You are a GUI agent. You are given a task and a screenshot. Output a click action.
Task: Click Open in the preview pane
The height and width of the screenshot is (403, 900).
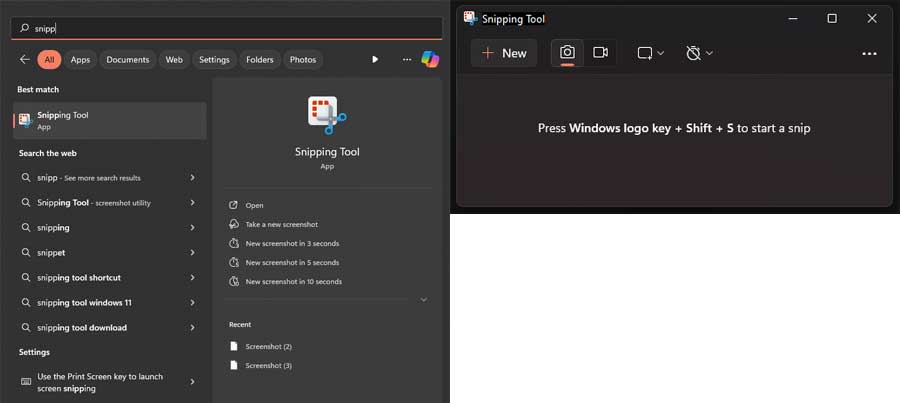[x=254, y=206]
